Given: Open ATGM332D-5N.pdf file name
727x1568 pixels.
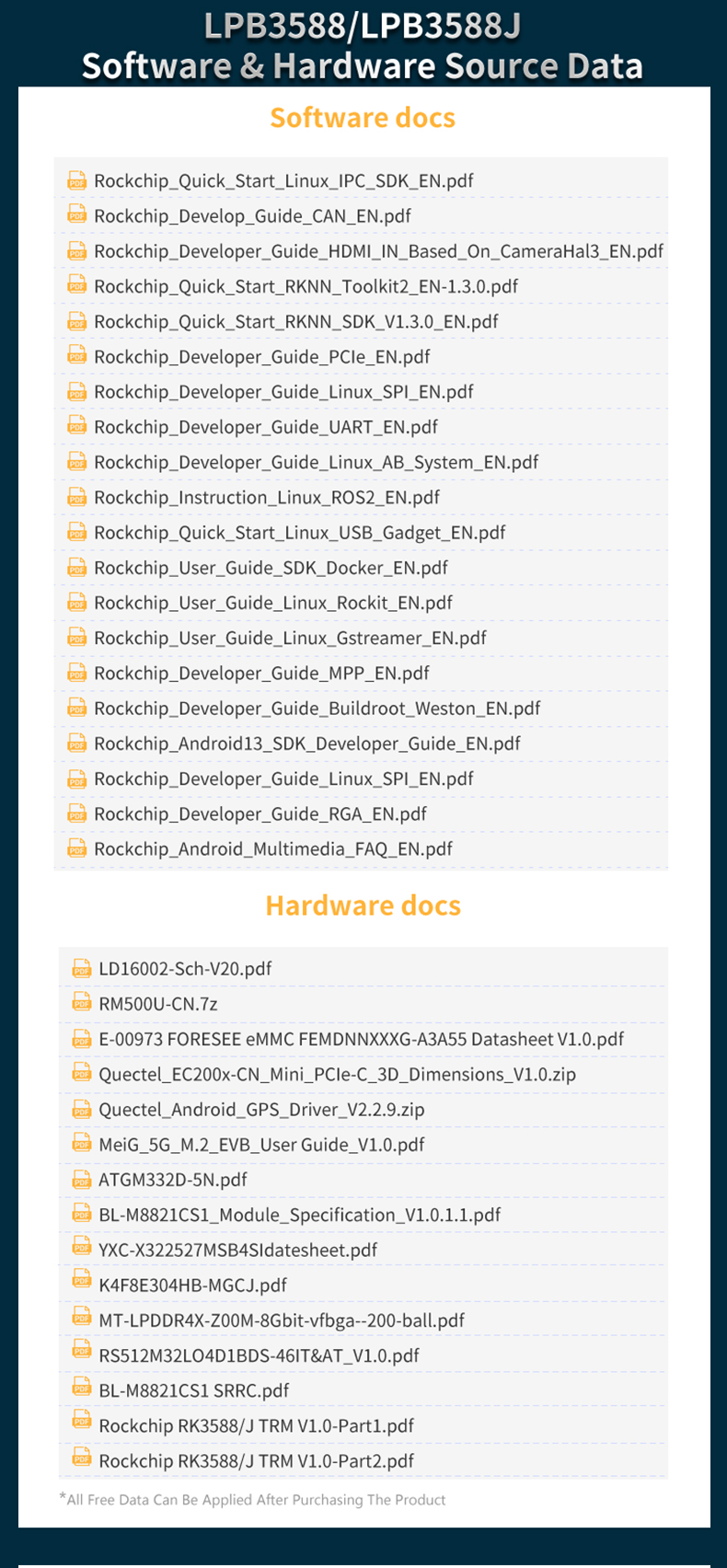Looking at the screenshot, I should (x=173, y=1180).
